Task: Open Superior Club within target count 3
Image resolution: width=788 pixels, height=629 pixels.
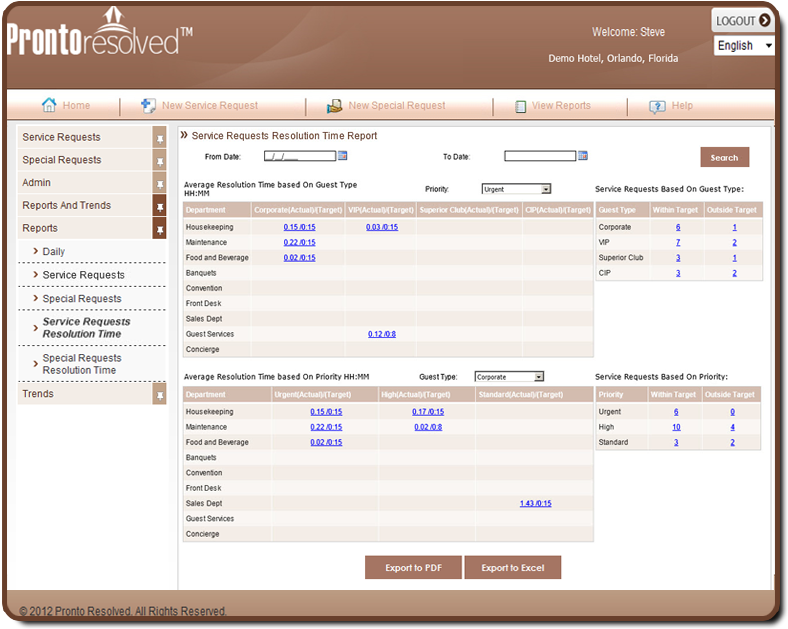Action: pyautogui.click(x=678, y=258)
